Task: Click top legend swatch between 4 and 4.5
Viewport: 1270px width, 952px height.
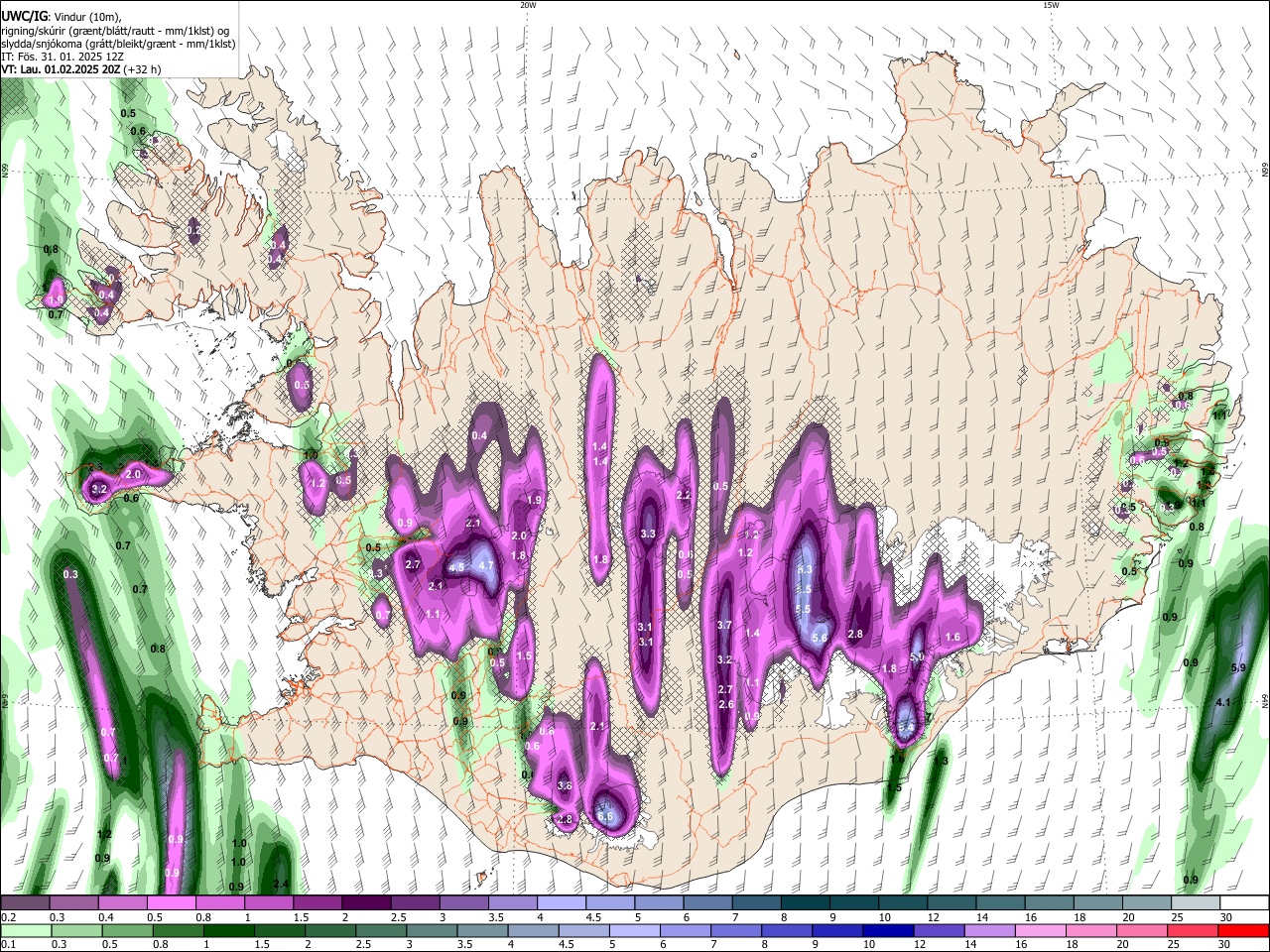Action: pos(562,903)
